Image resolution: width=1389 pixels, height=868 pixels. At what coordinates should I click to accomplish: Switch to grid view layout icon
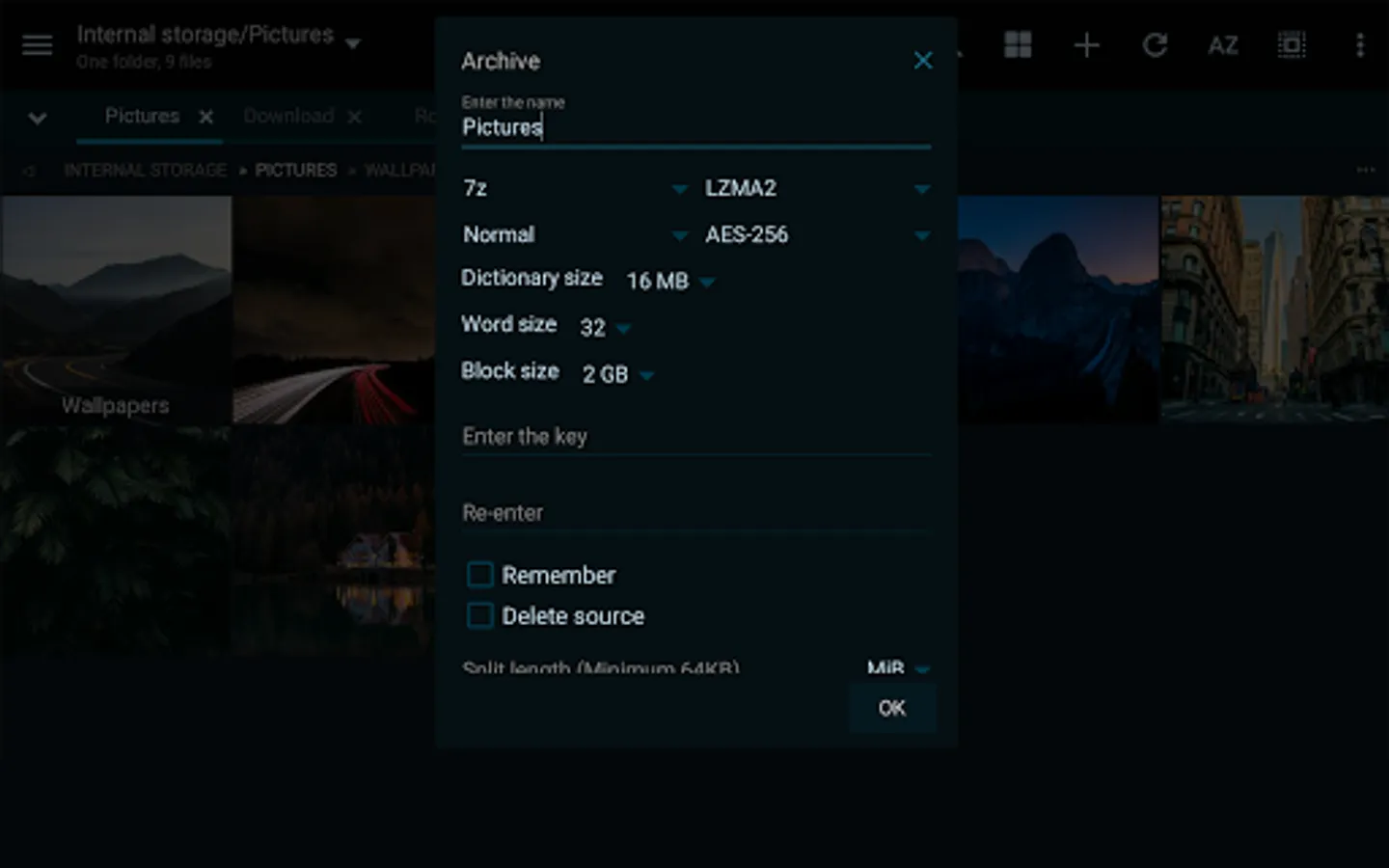pos(1018,44)
